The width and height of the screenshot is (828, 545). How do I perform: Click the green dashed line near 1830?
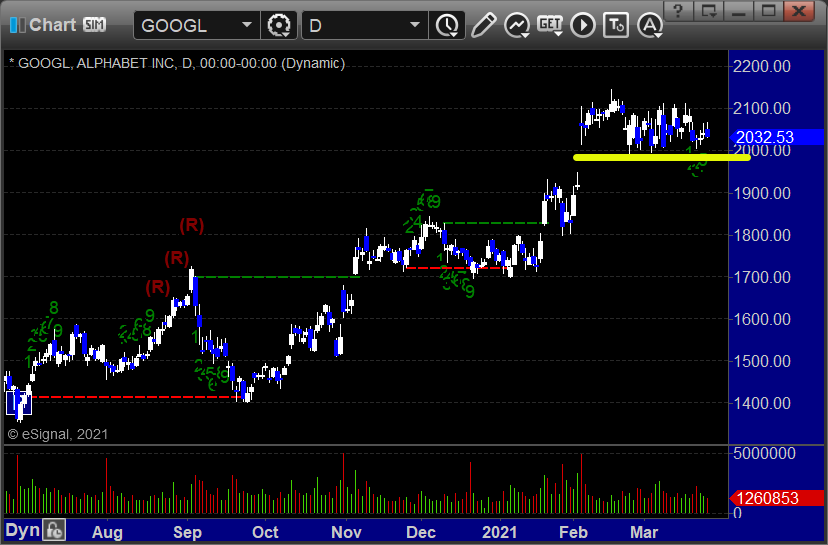click(x=495, y=223)
